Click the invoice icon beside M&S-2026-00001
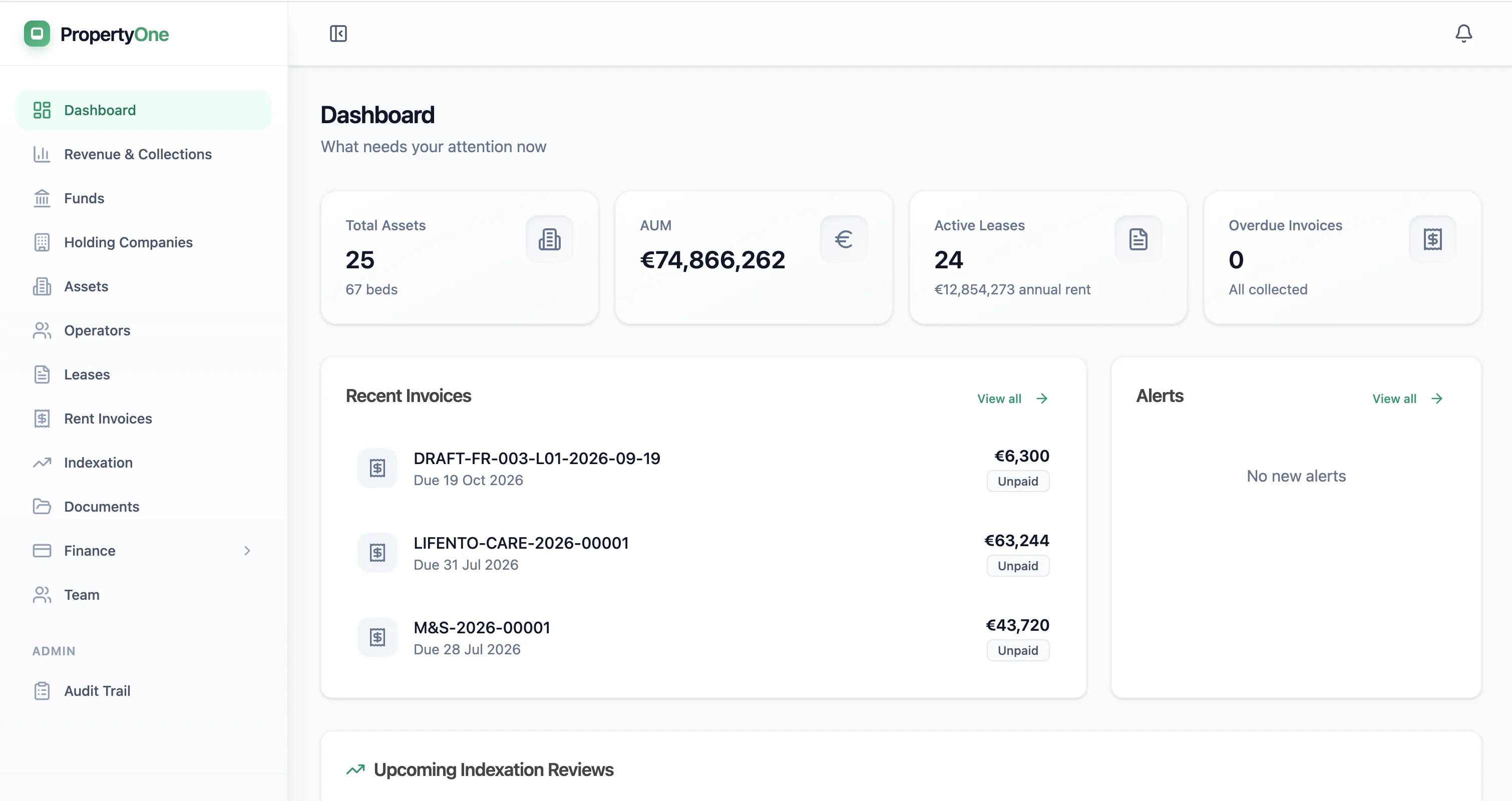 point(377,637)
